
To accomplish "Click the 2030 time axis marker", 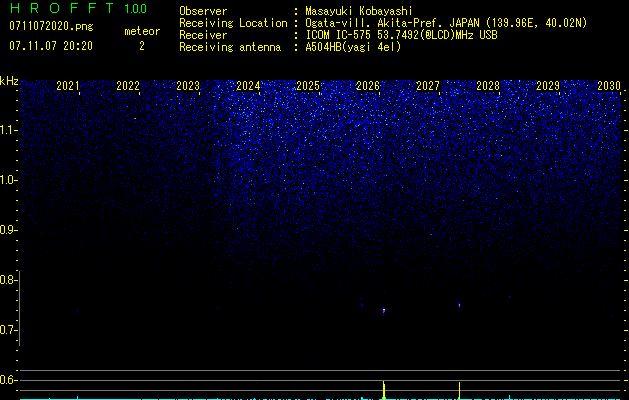I will click(x=609, y=85).
